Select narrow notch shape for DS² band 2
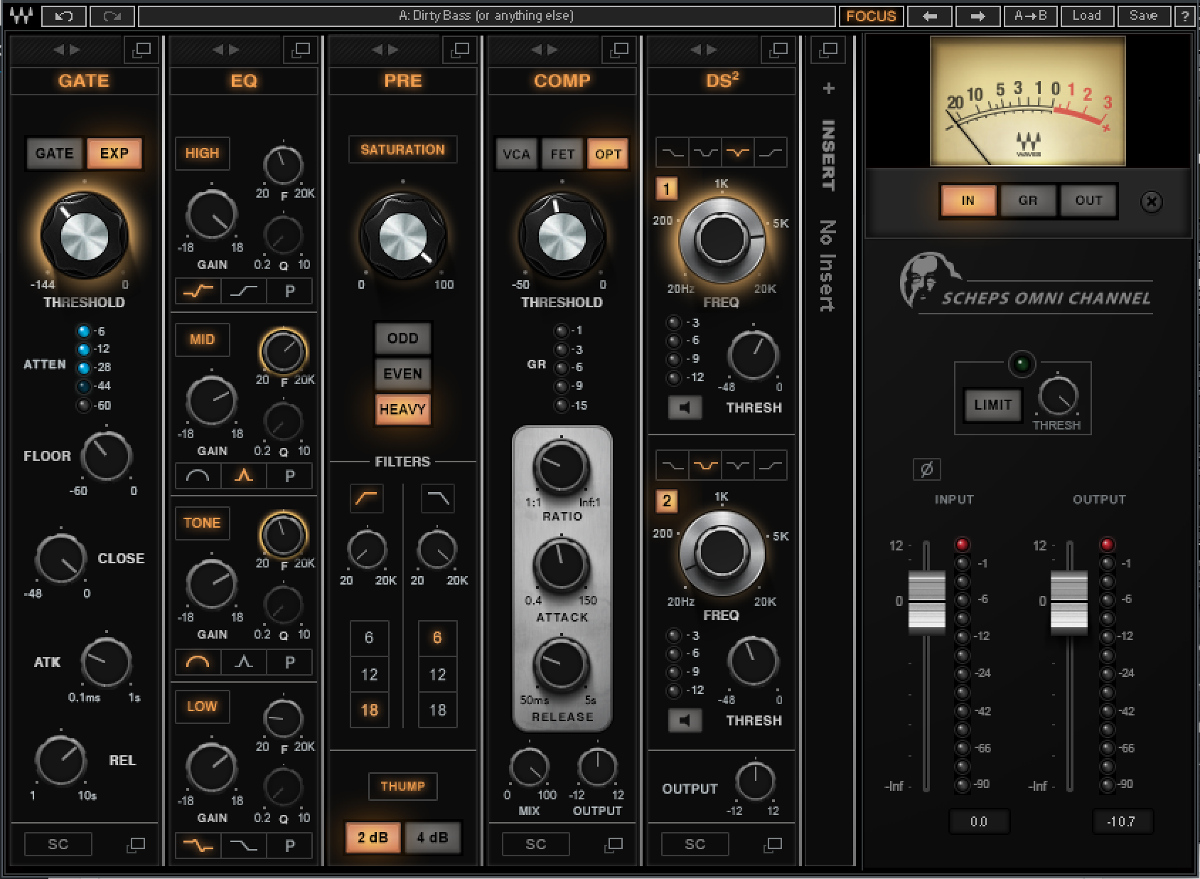This screenshot has height=879, width=1200. pyautogui.click(x=739, y=465)
